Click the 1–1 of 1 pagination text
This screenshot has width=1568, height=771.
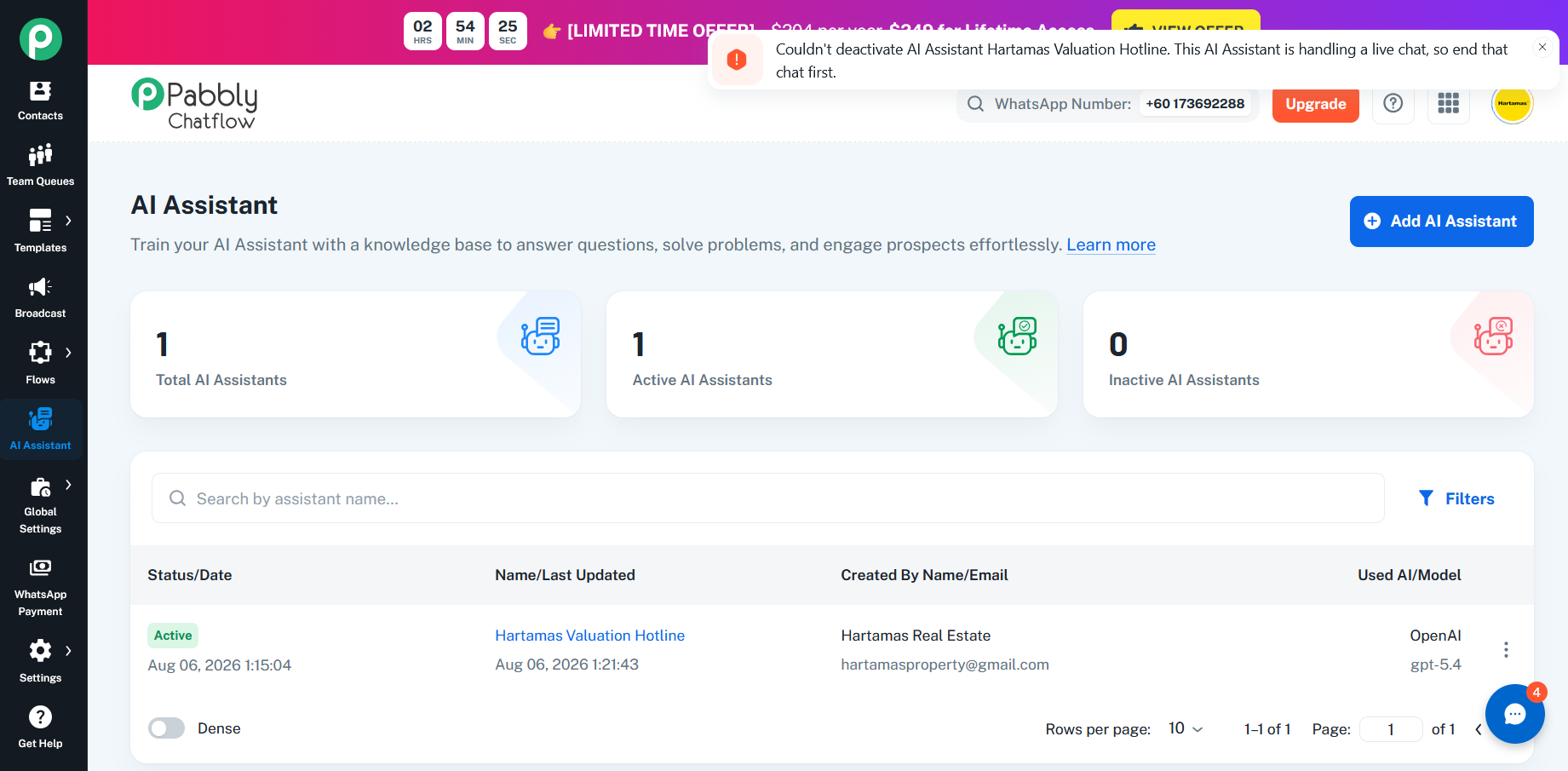tap(1267, 729)
